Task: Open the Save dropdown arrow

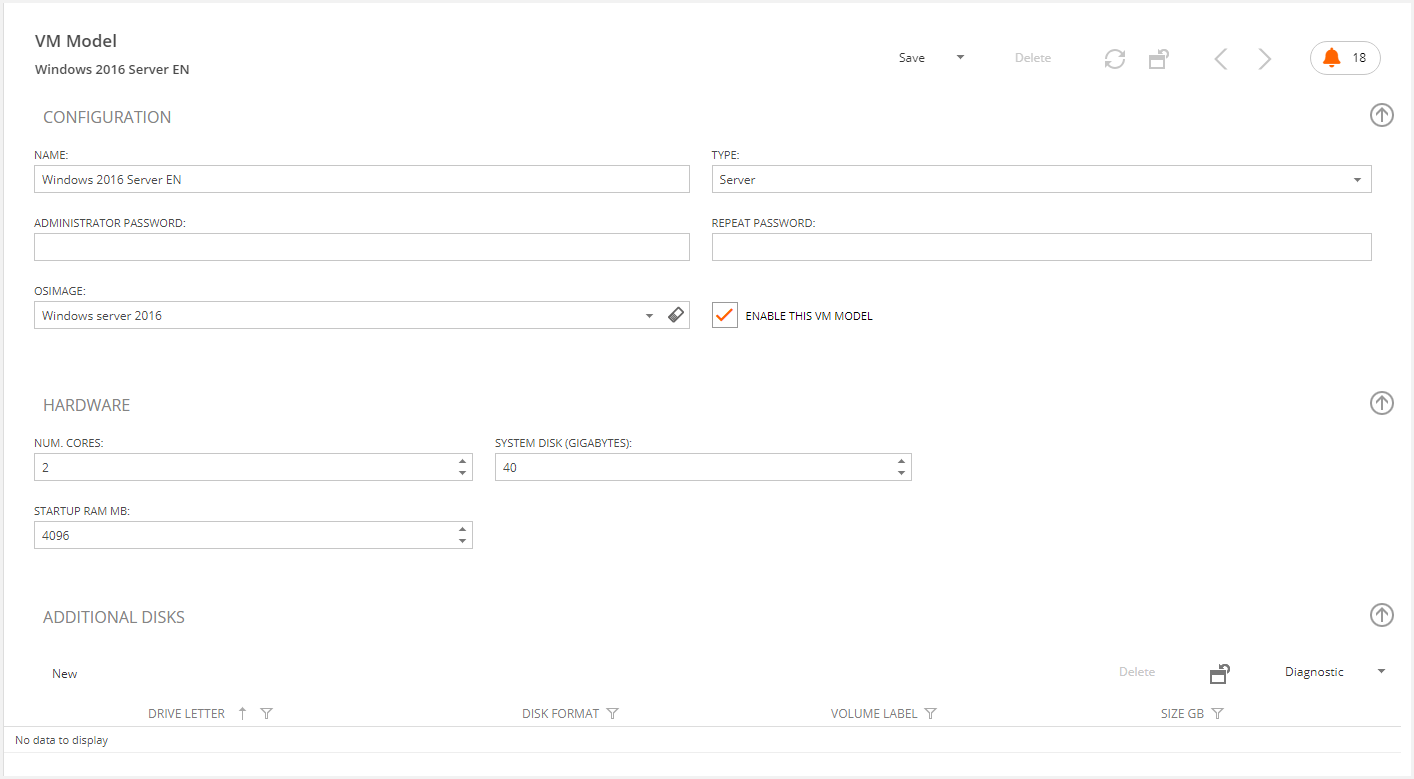Action: (x=960, y=58)
